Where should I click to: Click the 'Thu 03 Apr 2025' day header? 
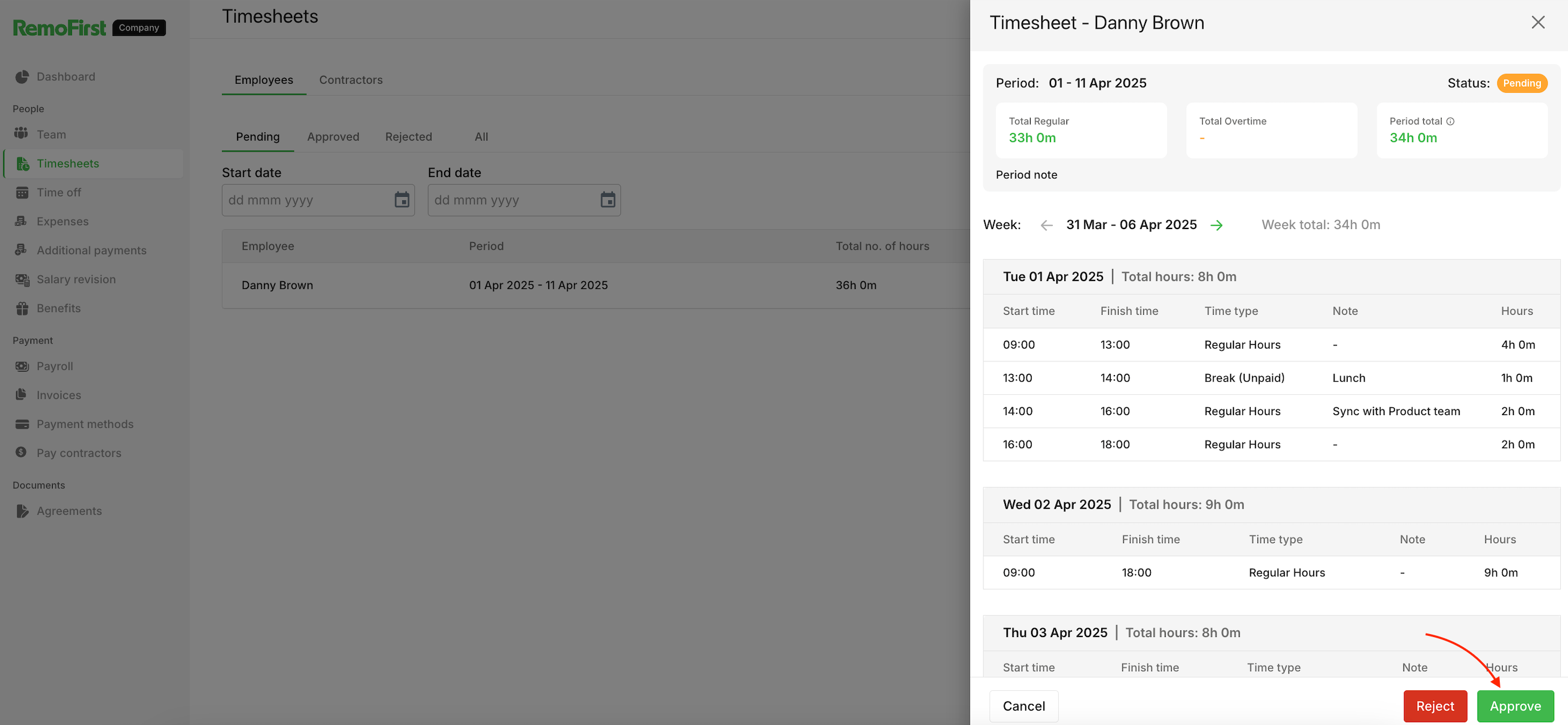click(1055, 632)
